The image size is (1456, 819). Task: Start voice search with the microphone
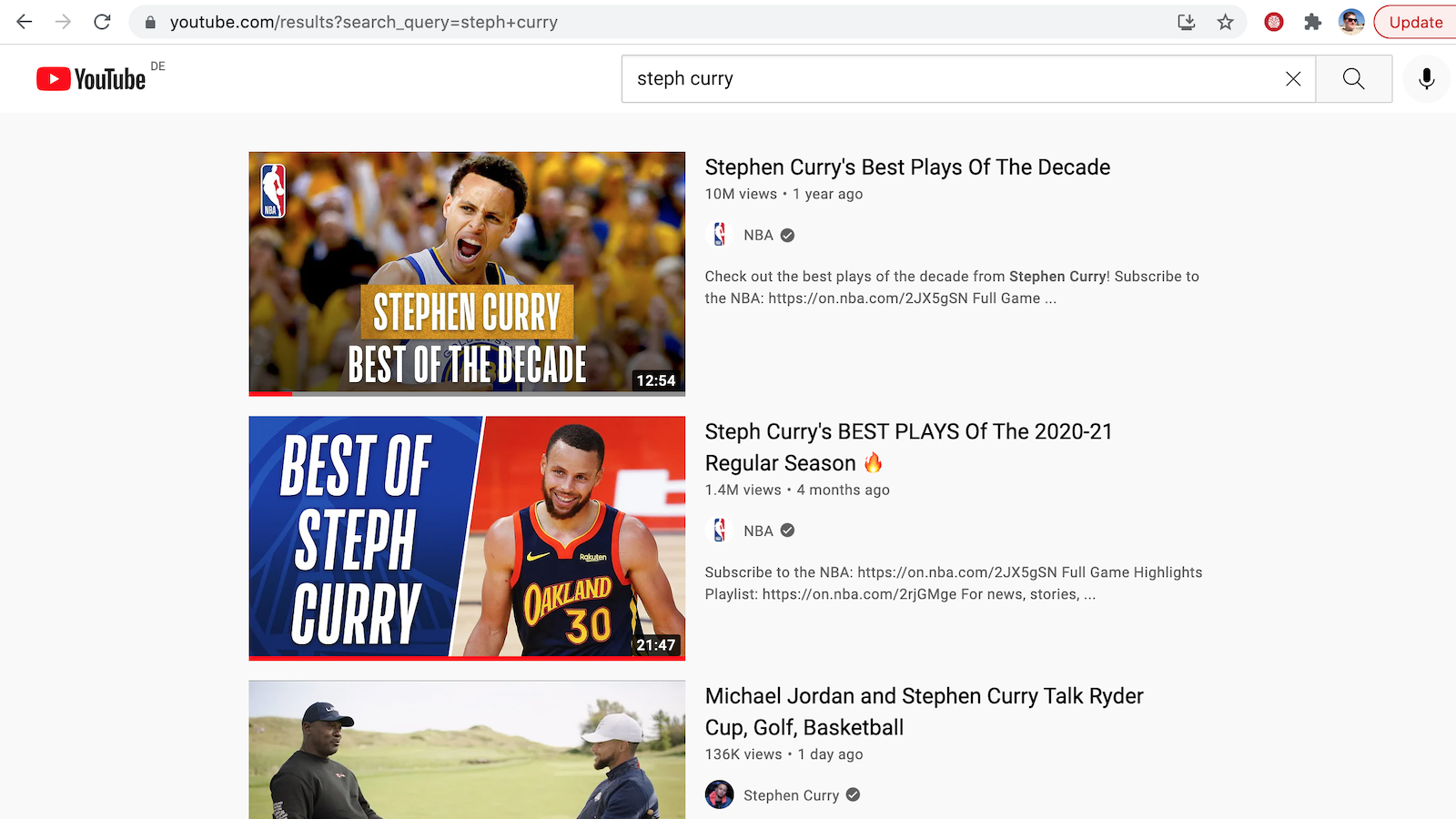(x=1427, y=79)
